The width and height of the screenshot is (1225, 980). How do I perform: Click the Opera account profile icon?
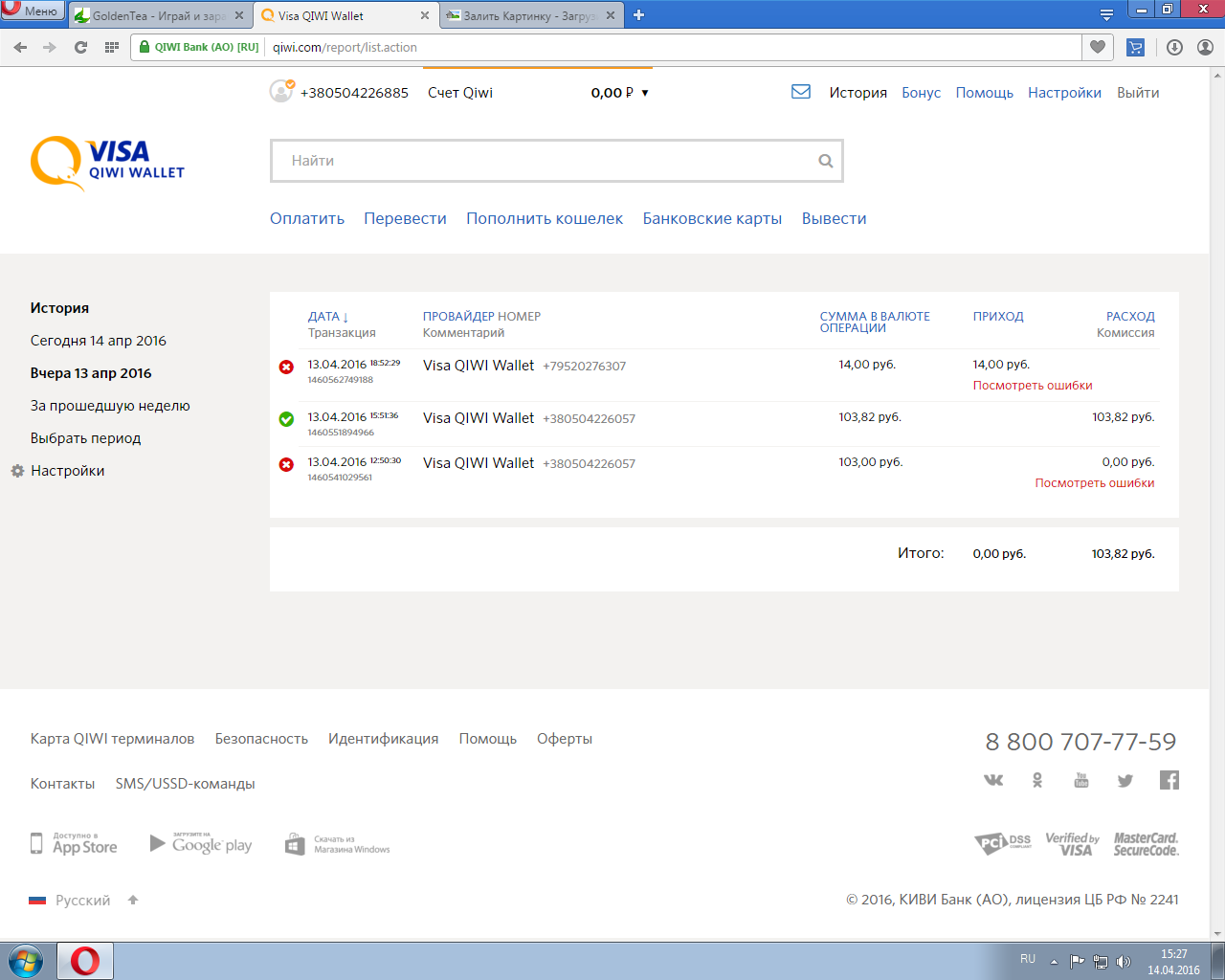[x=1206, y=47]
